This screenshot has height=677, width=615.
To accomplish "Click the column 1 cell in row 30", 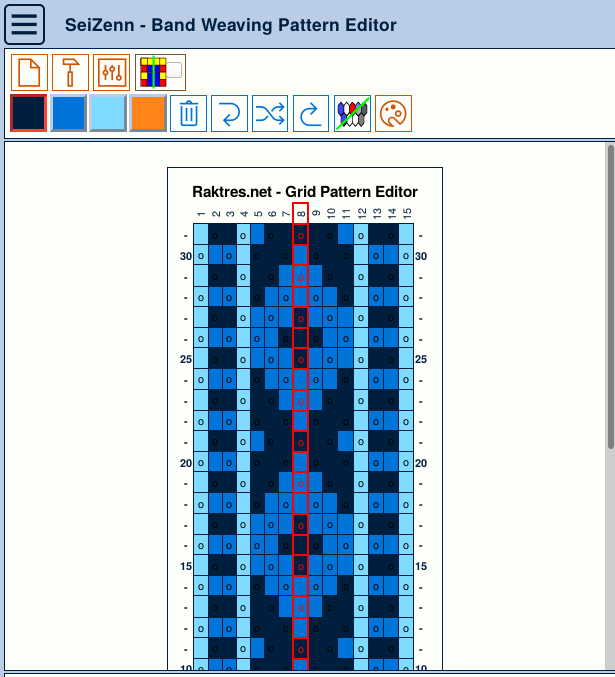I will [x=201, y=256].
